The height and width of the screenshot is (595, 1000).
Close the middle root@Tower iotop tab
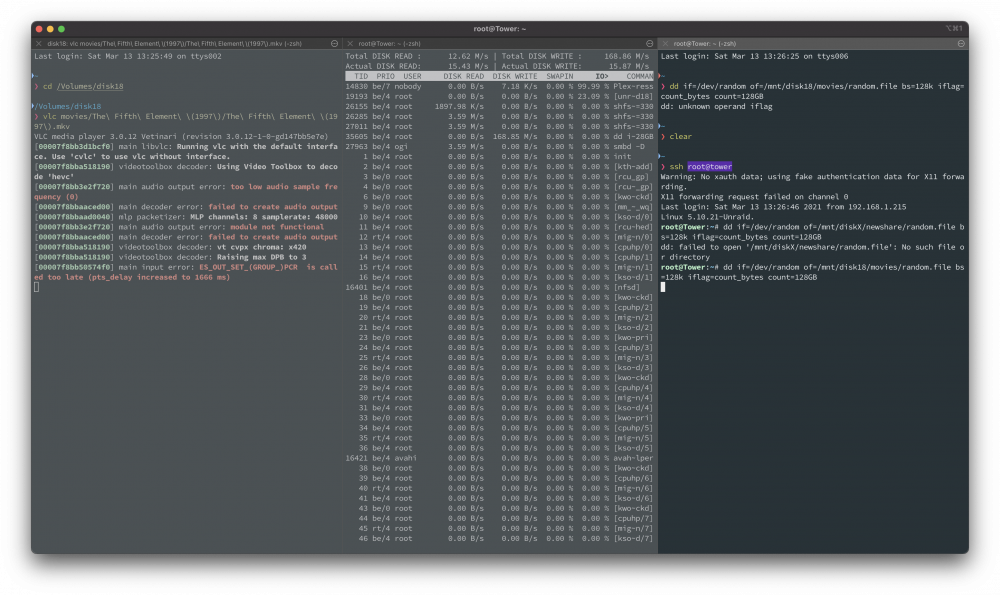point(349,43)
